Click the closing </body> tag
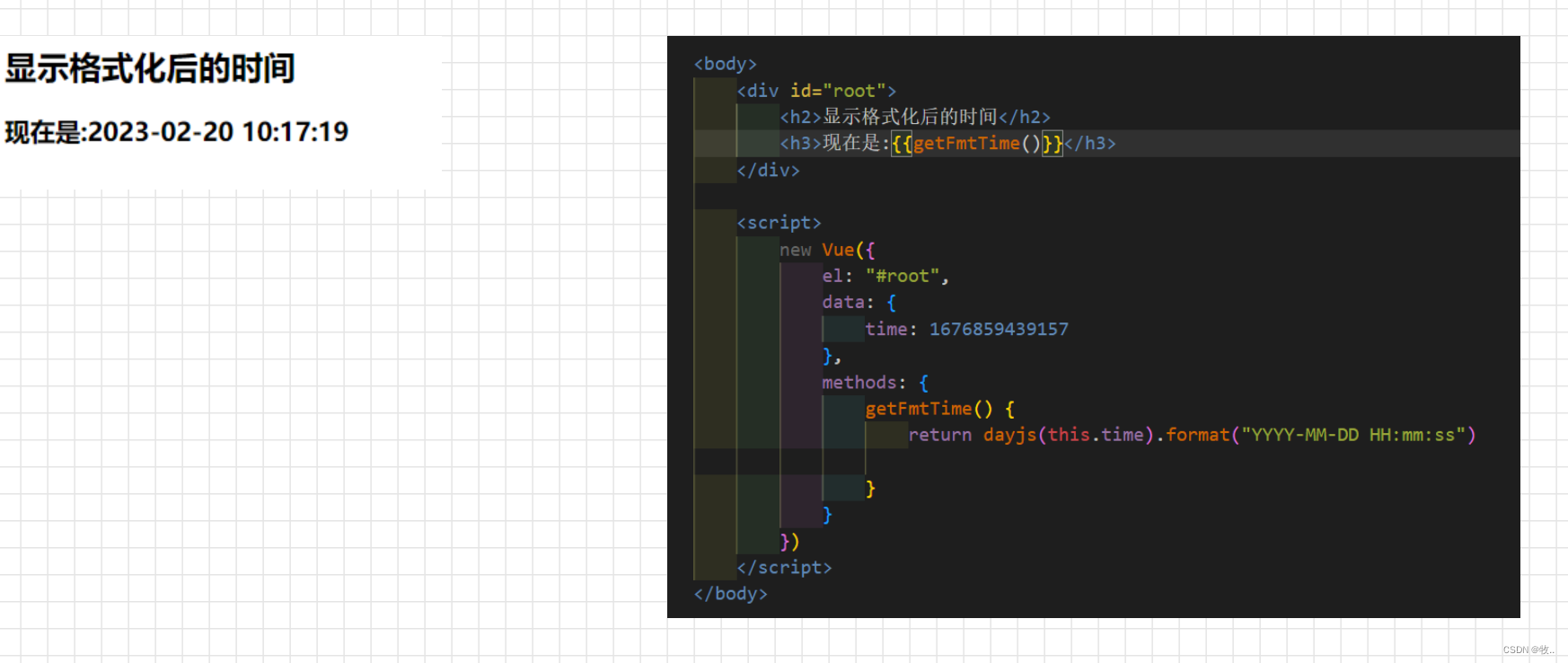 [x=731, y=594]
